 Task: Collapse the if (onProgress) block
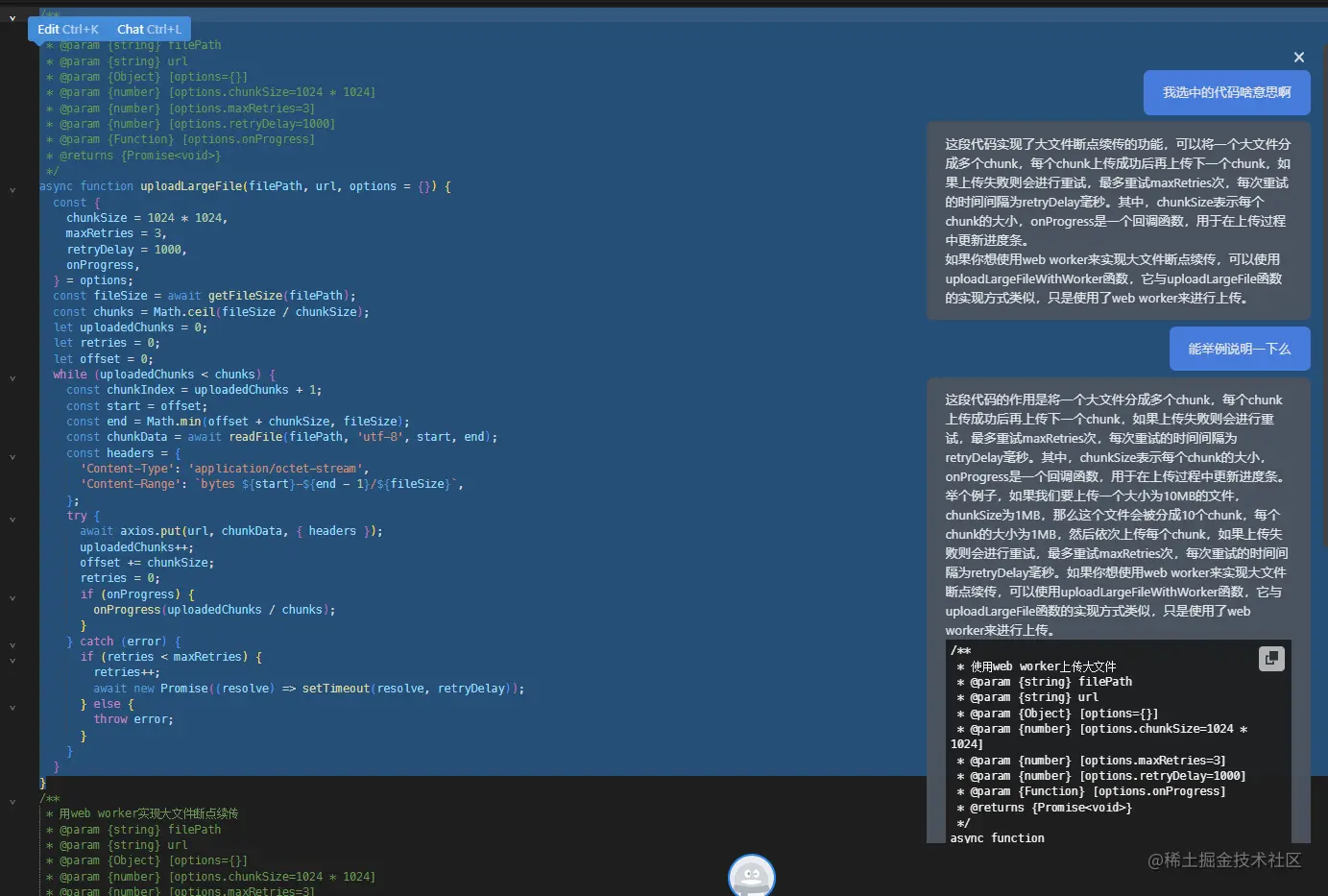click(x=12, y=598)
